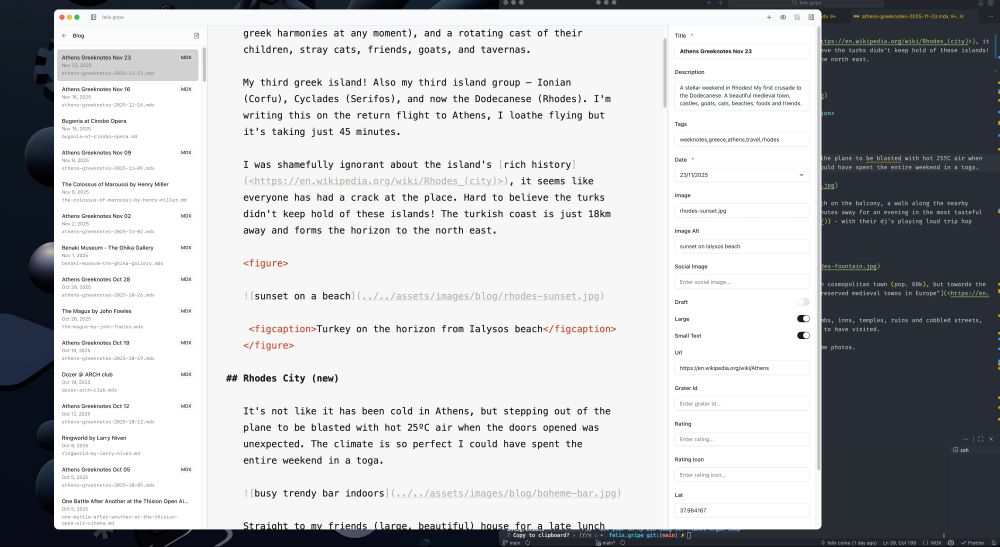Click the project icon next to the window title
The image size is (1000, 547).
[x=94, y=17]
